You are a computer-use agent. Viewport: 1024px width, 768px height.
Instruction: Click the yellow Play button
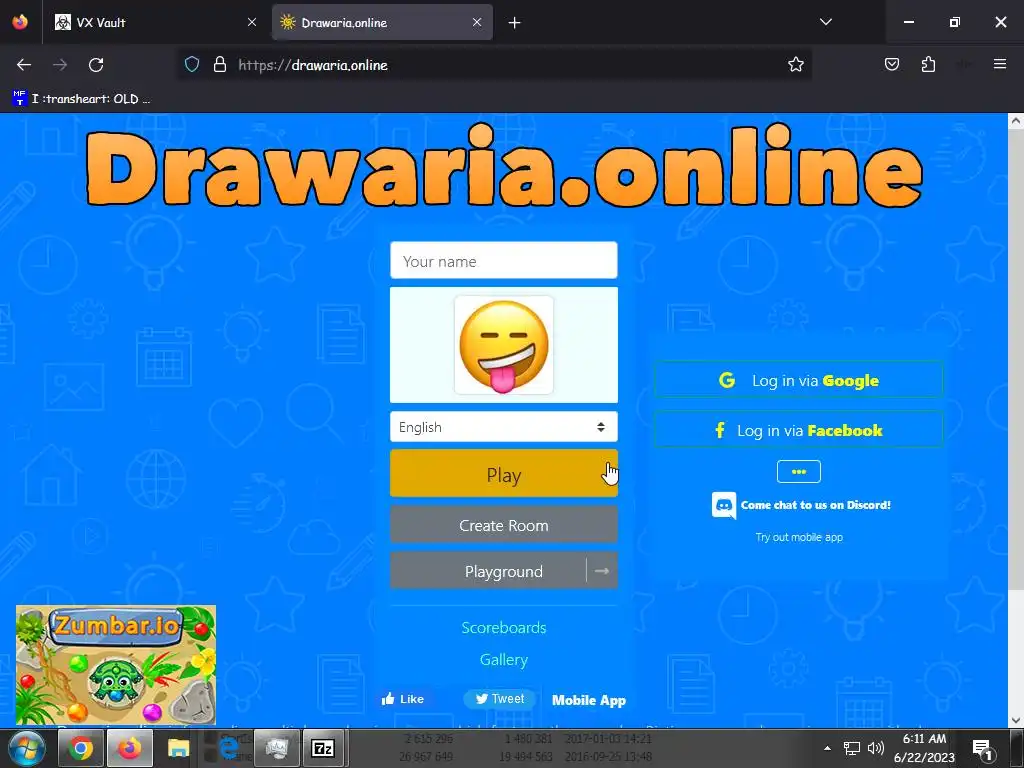504,473
